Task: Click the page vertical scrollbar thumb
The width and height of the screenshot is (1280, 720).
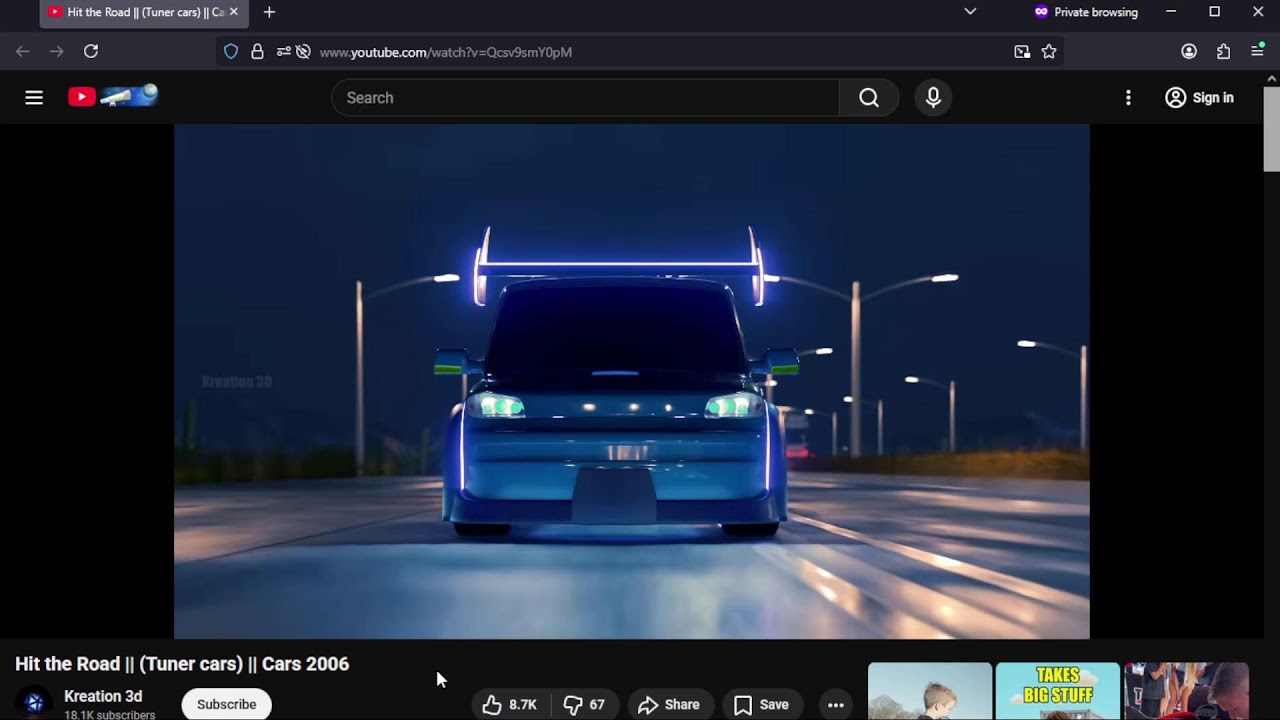Action: pos(1272,128)
